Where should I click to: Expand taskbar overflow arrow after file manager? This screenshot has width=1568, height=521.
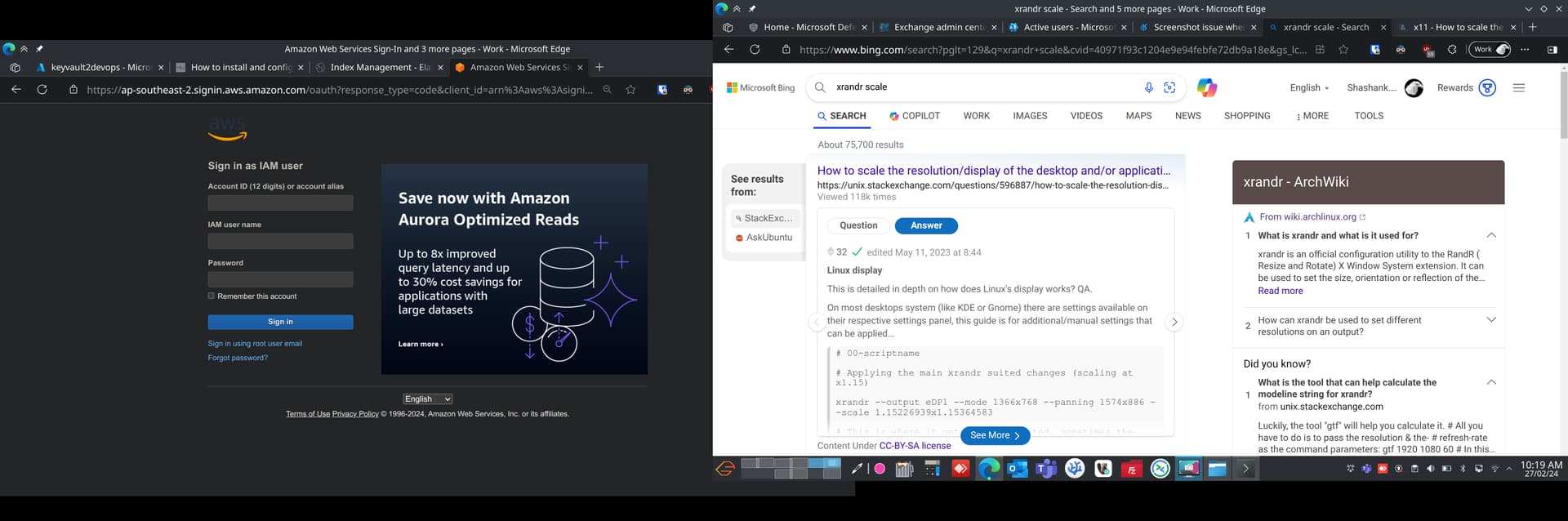coord(1245,469)
